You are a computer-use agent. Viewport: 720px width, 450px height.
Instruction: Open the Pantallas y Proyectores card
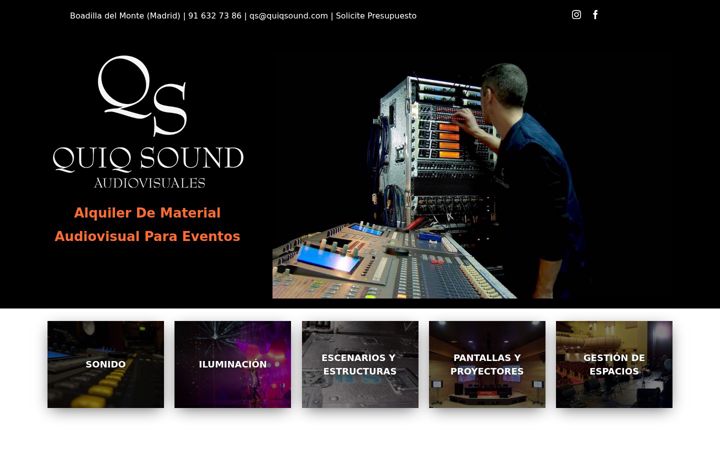coord(487,364)
